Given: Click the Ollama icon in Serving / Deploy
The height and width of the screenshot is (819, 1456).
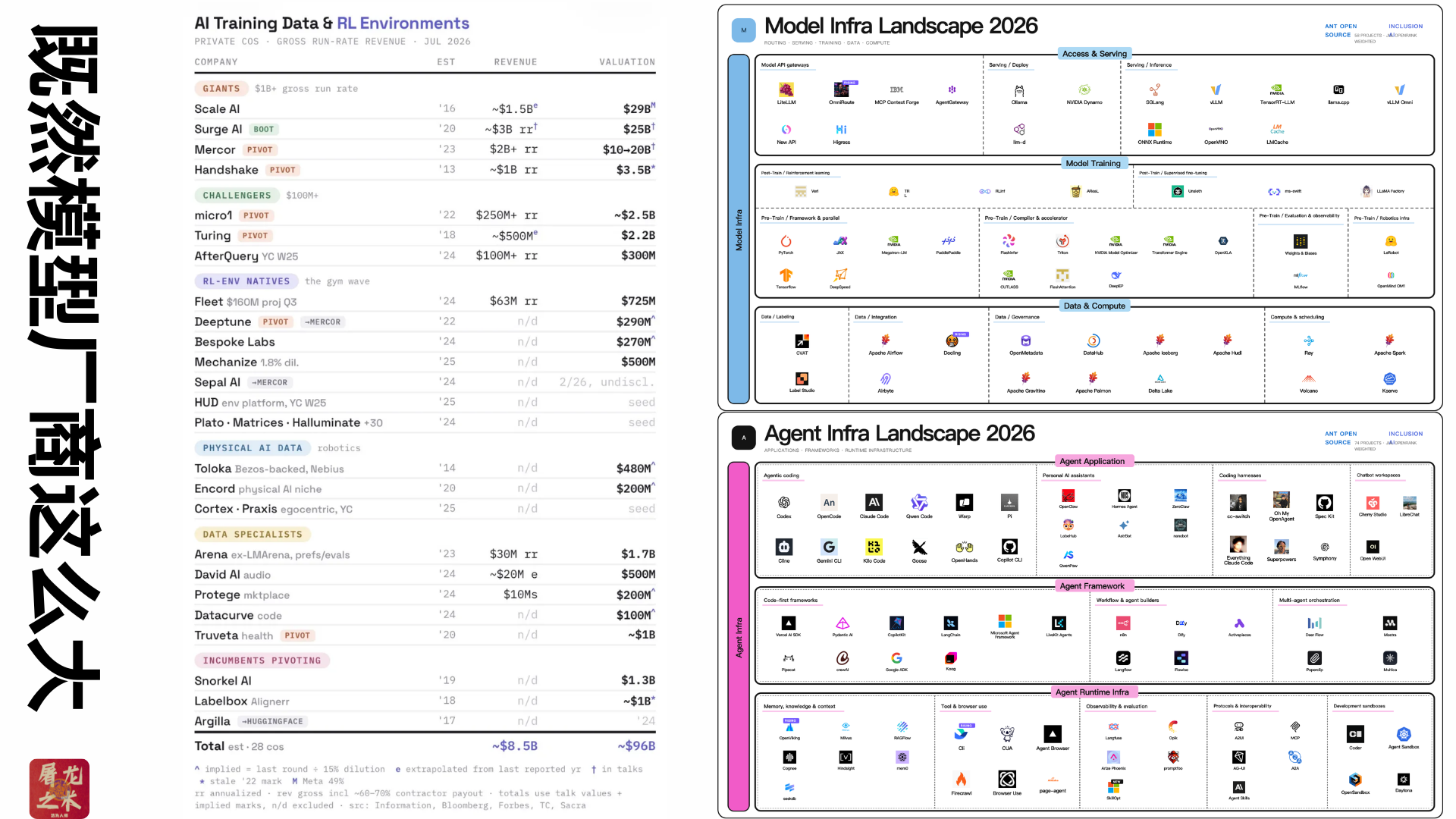Looking at the screenshot, I should [x=1019, y=90].
